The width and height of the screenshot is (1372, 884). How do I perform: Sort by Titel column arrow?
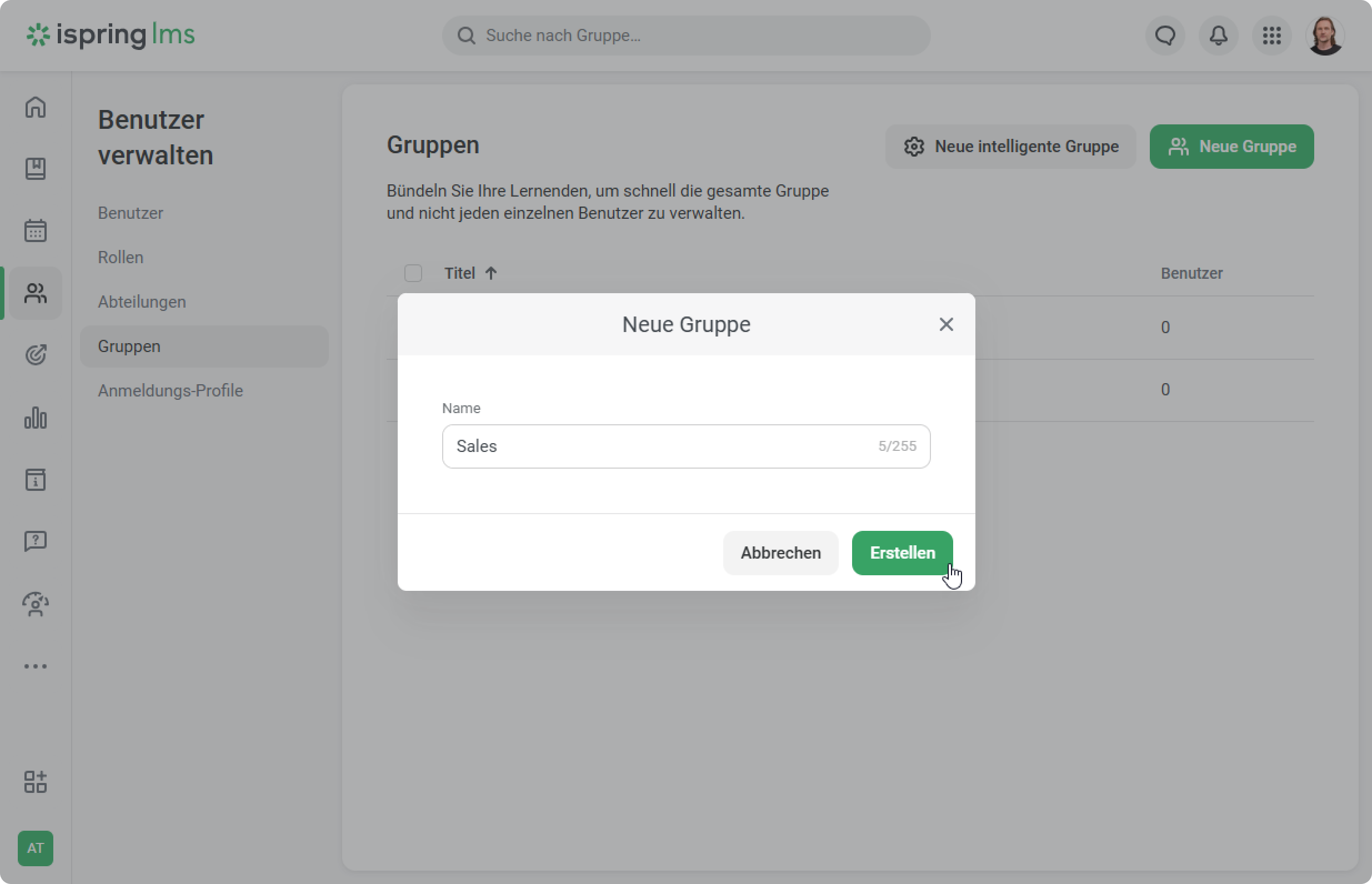click(491, 273)
